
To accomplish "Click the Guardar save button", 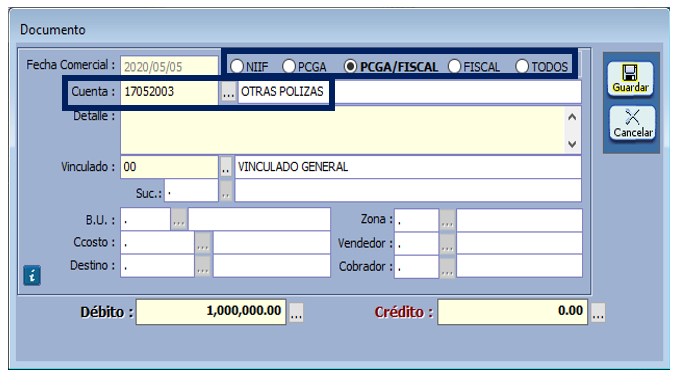I will (x=630, y=79).
